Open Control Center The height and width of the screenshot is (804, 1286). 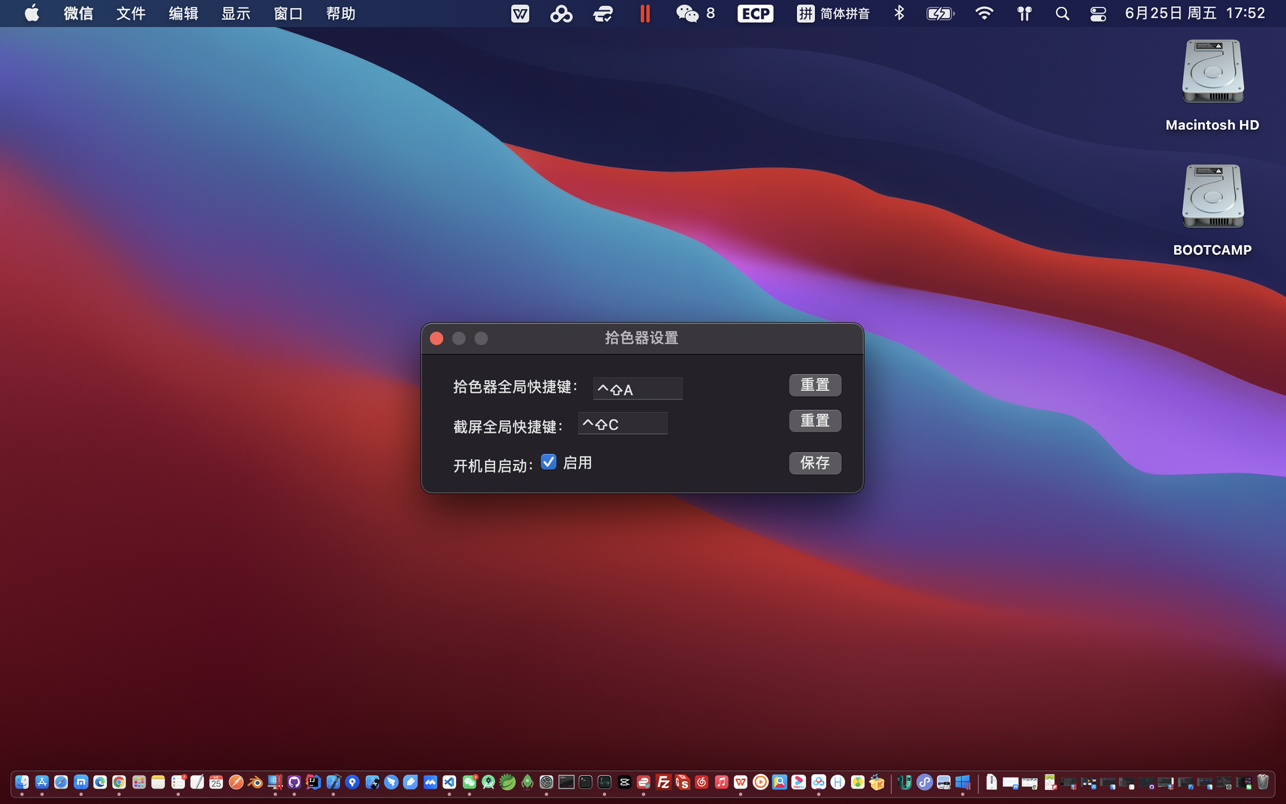pyautogui.click(x=1098, y=13)
